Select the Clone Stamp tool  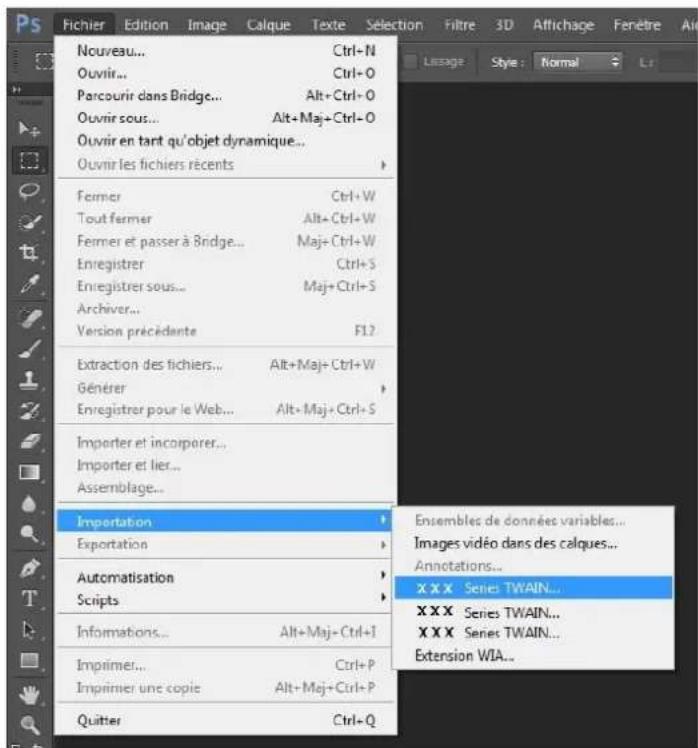(x=29, y=381)
